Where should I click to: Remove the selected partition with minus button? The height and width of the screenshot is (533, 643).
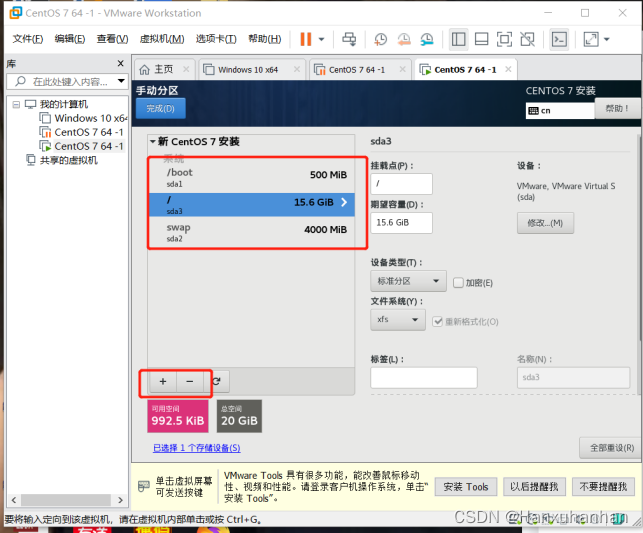(x=189, y=382)
